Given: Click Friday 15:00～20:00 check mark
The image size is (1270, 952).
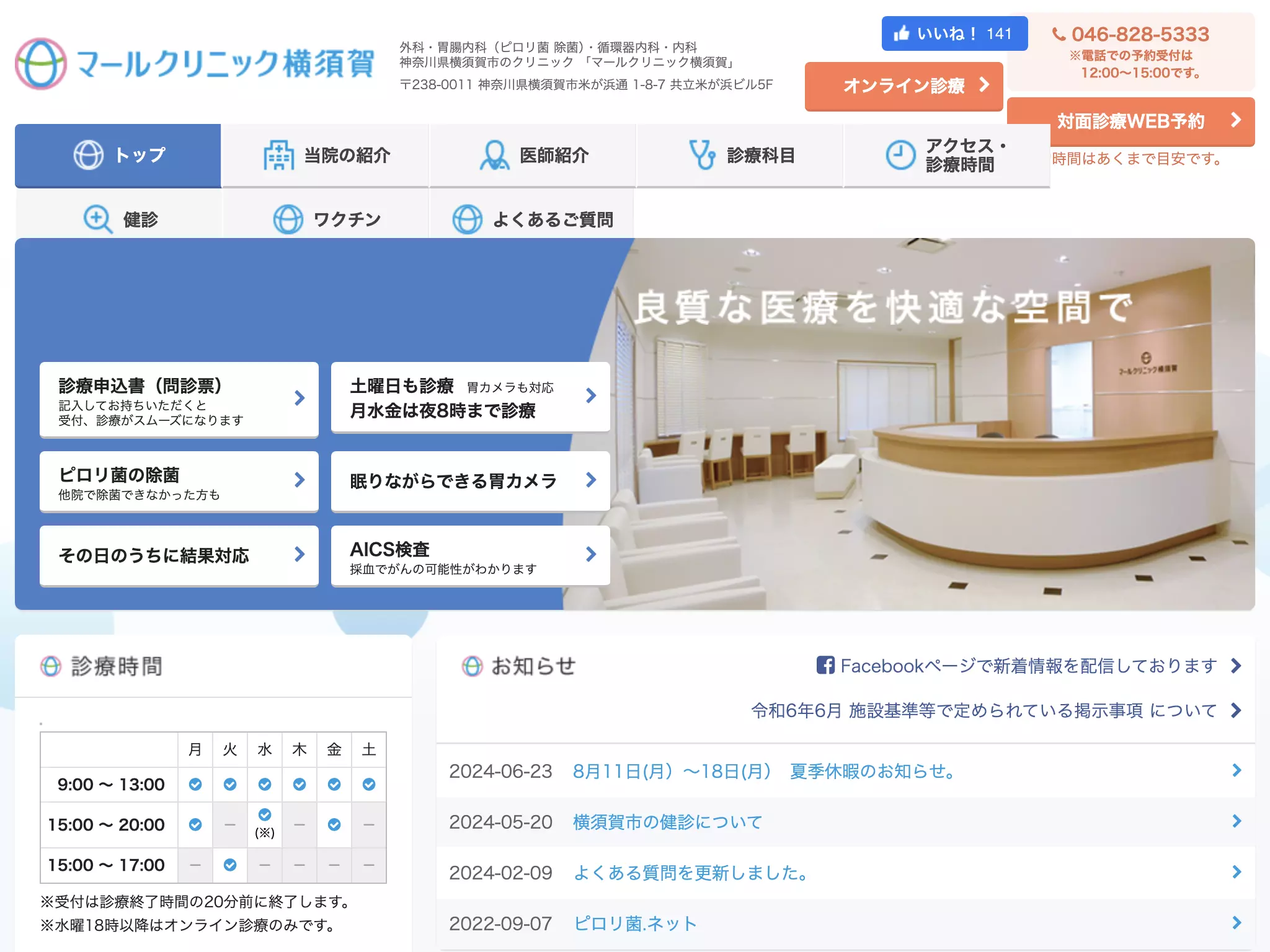Looking at the screenshot, I should tap(334, 825).
